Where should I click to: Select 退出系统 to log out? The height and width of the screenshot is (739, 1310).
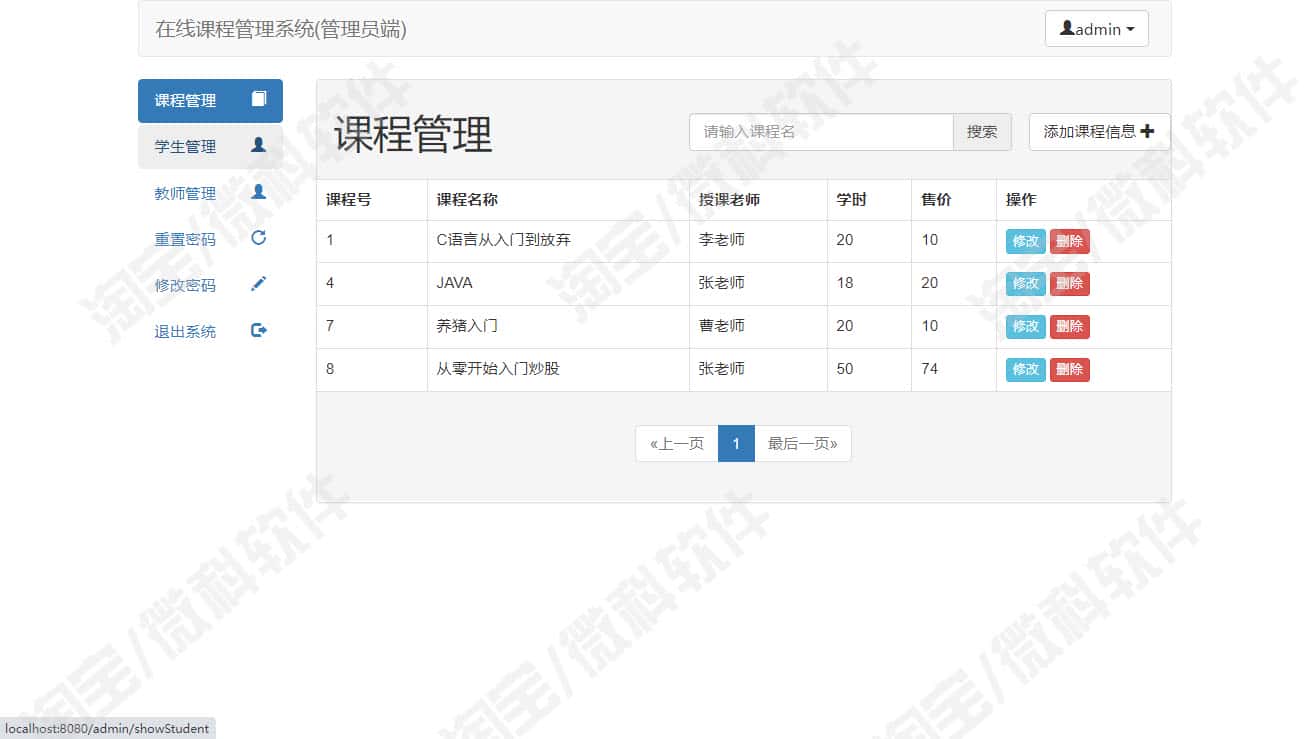coord(210,331)
